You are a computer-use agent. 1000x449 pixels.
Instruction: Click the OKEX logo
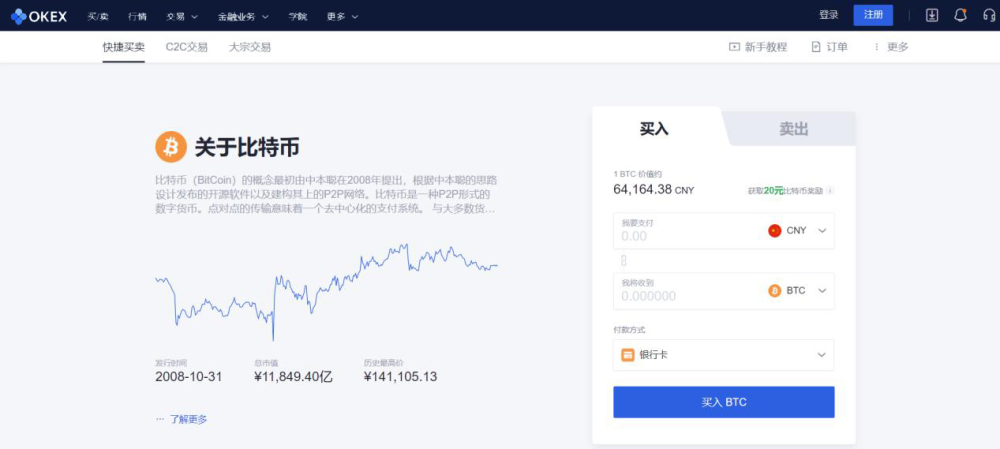[x=39, y=16]
